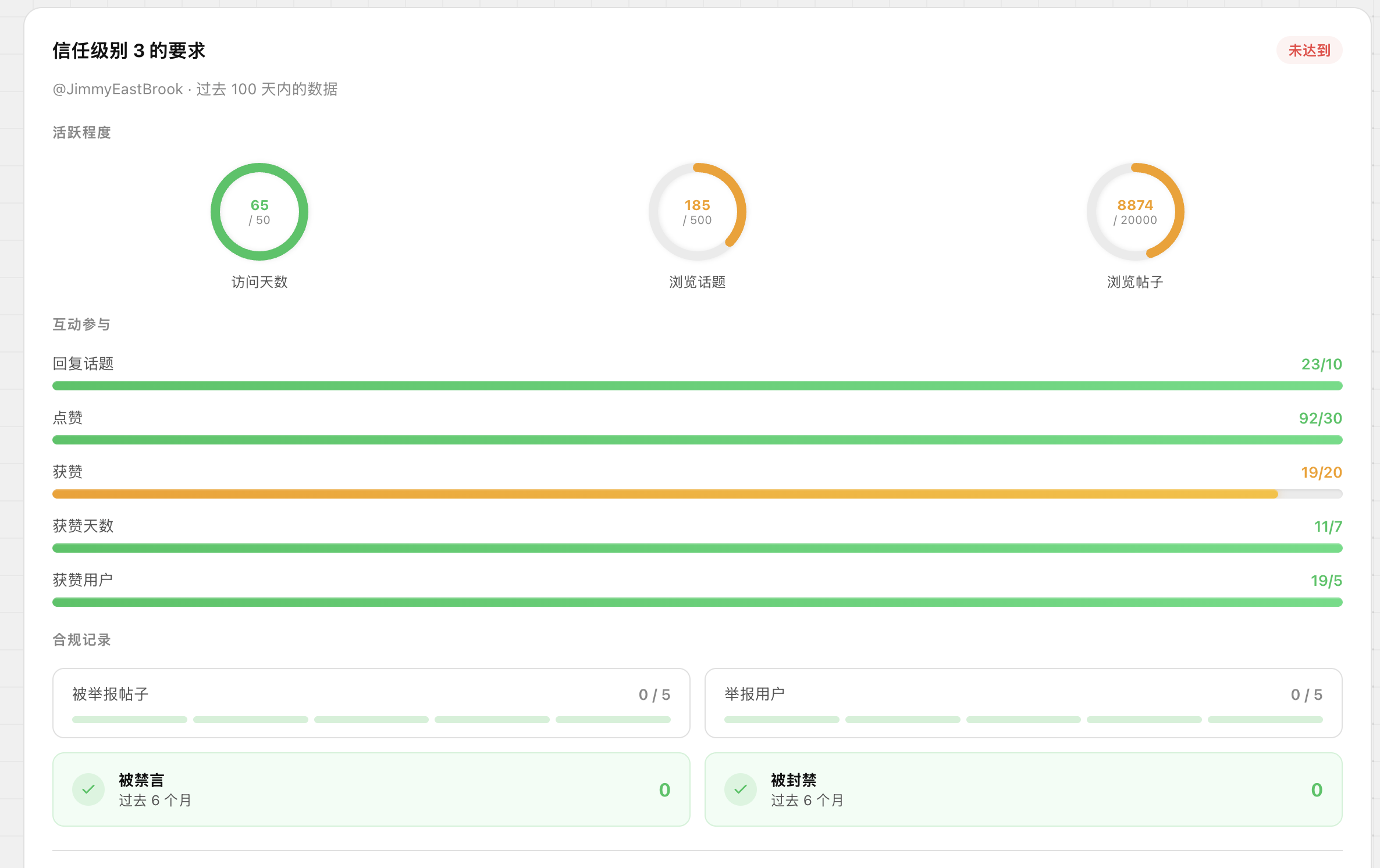Click the 92/30 value
Screen dimensions: 1380x868
[x=1320, y=418]
